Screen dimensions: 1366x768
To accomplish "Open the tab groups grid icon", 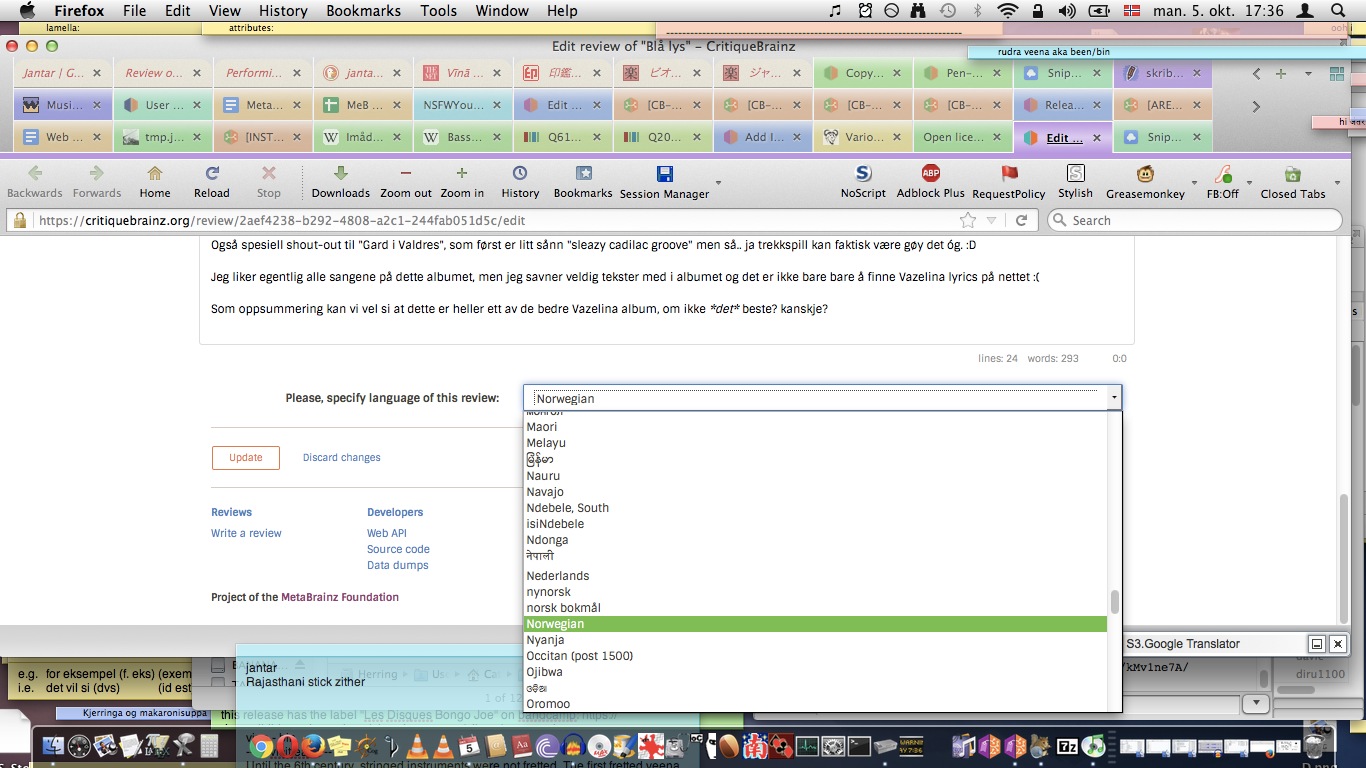I will pos(1336,73).
